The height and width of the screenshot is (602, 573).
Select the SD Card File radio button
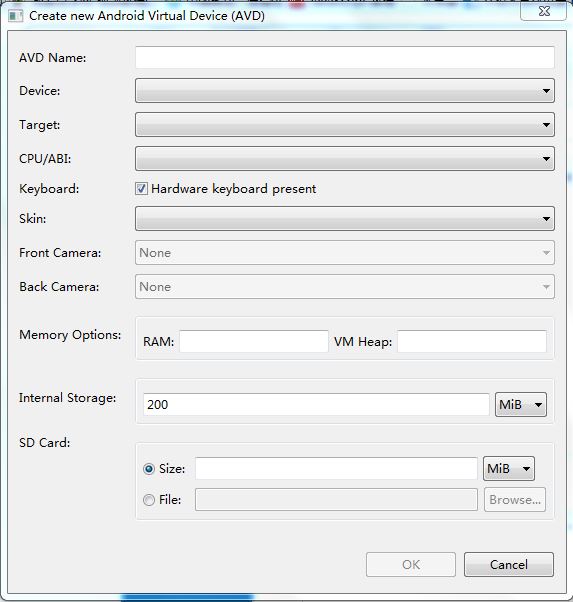[x=149, y=500]
